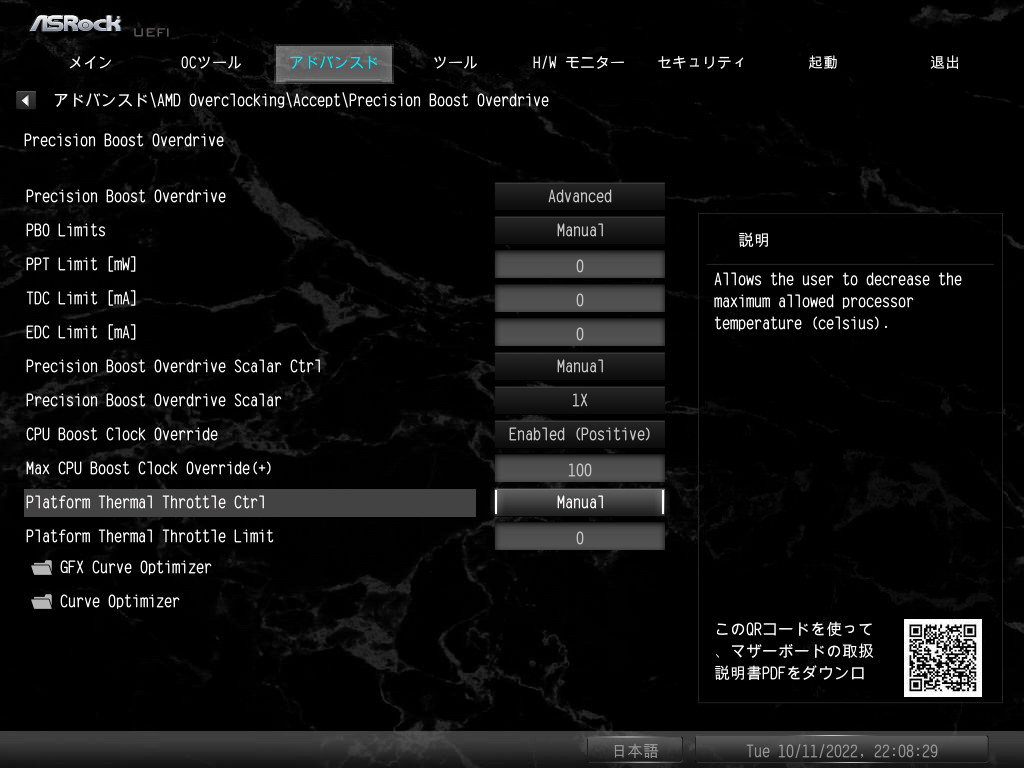Screen dimensions: 1024x768
Task: Click the description text about processor temperature
Action: (x=837, y=301)
